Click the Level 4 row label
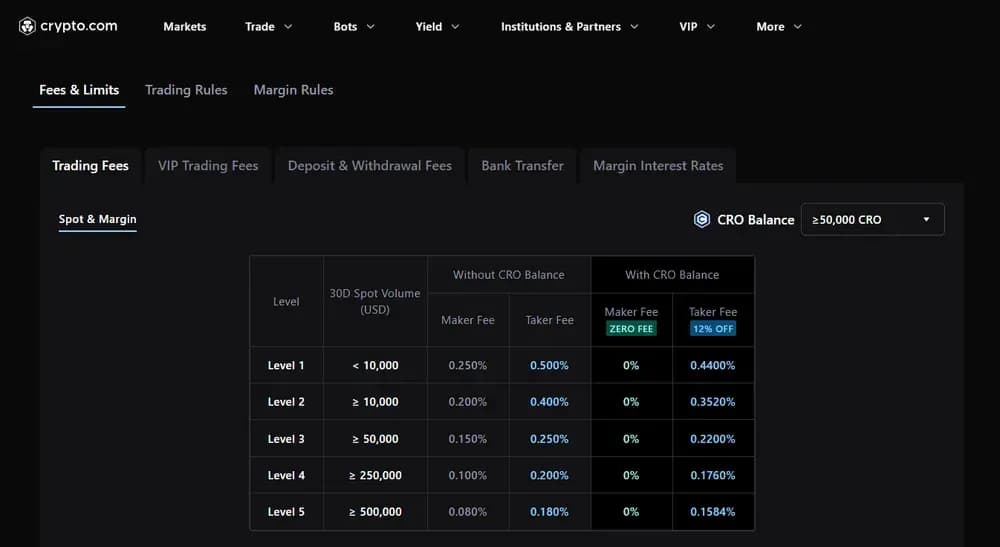Image resolution: width=1000 pixels, height=547 pixels. tap(286, 475)
